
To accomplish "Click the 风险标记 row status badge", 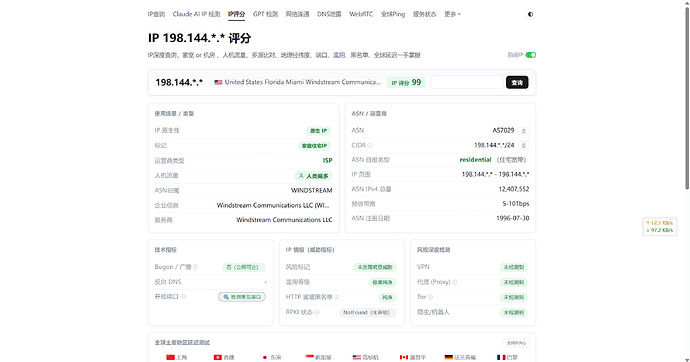I will pyautogui.click(x=375, y=267).
